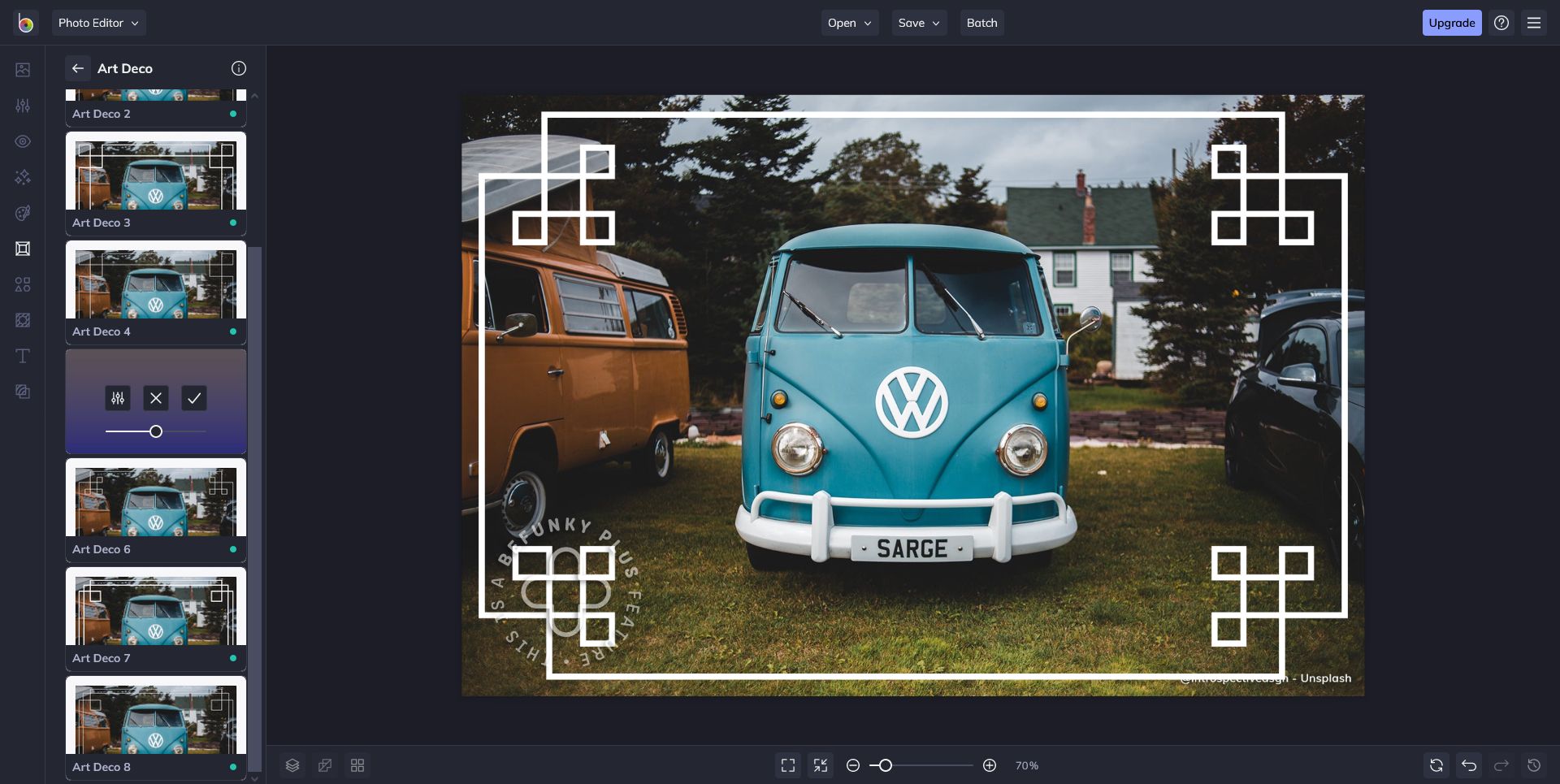The image size is (1560, 784).
Task: Open the Effects sparkle sidebar icon
Action: pos(23,177)
